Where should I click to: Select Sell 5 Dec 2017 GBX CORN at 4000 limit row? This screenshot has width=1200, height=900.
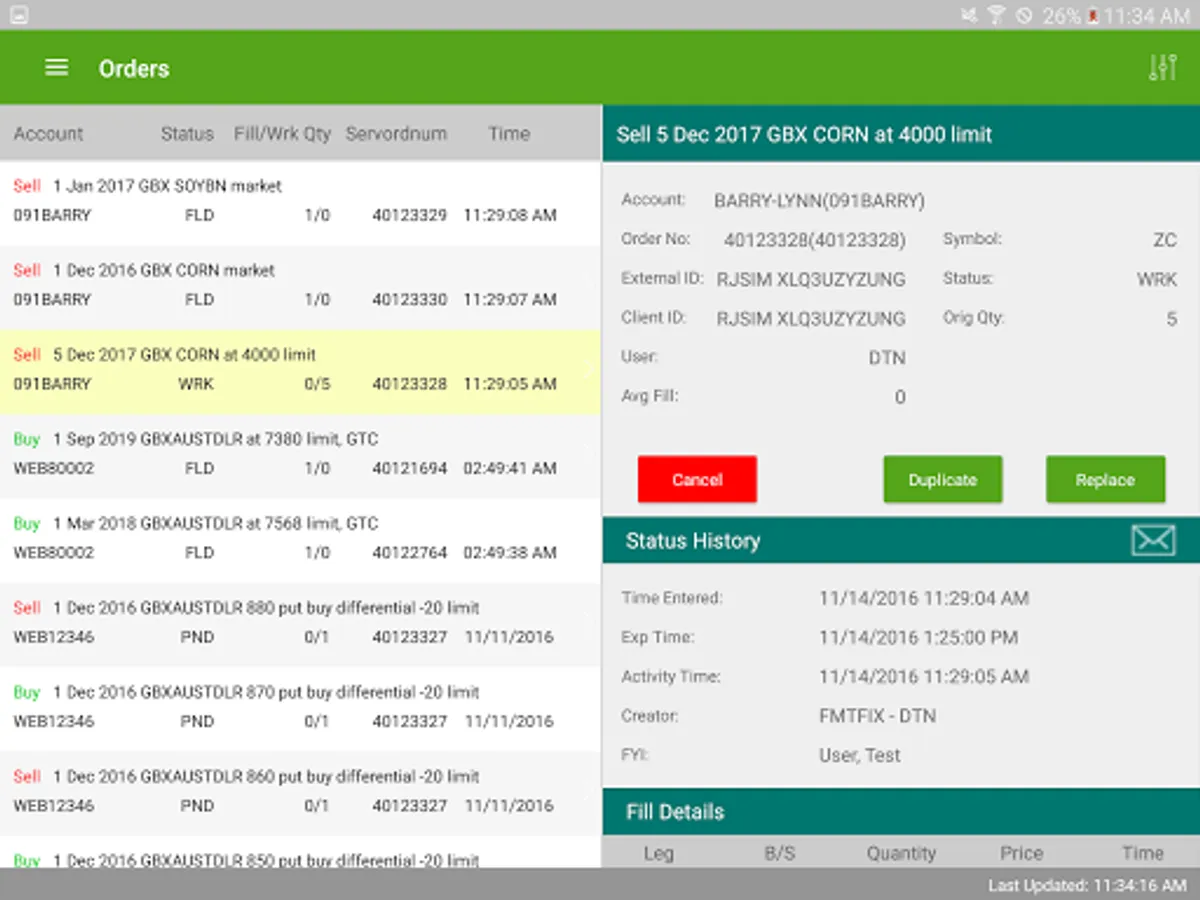click(x=300, y=372)
